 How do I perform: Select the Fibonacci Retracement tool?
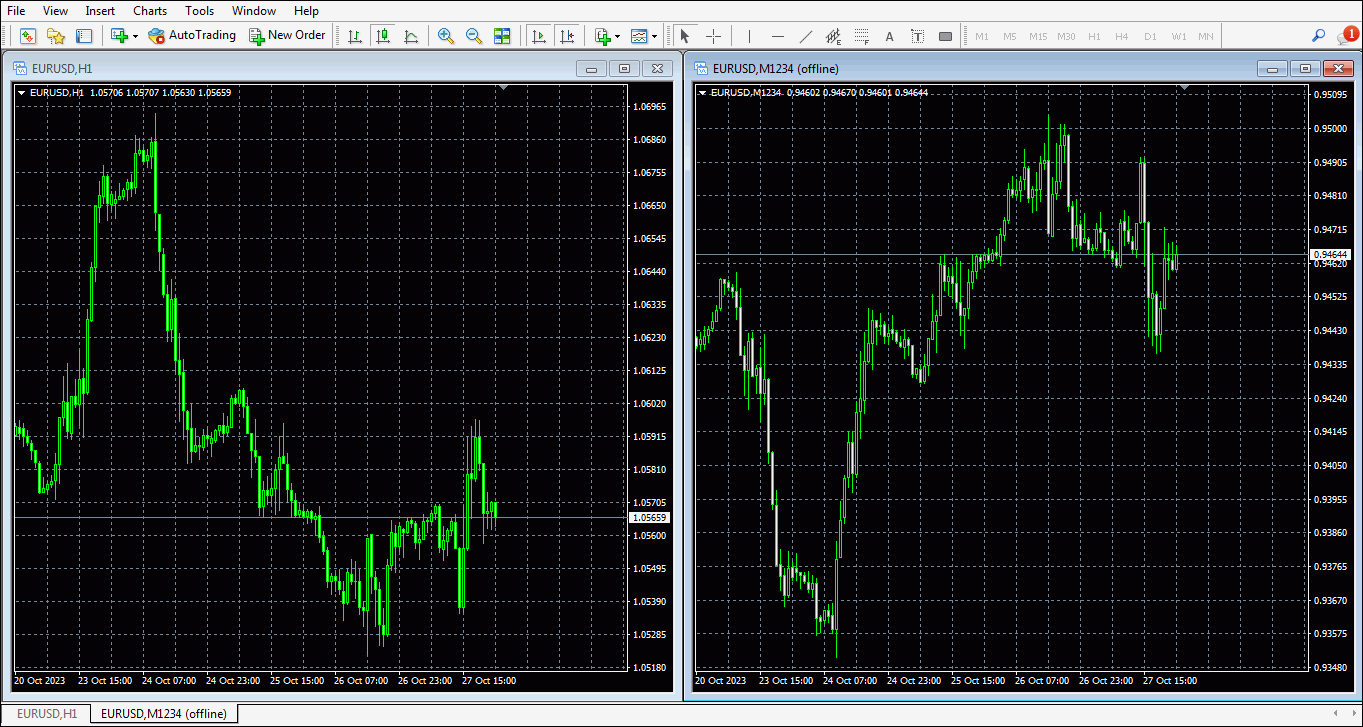click(x=861, y=36)
